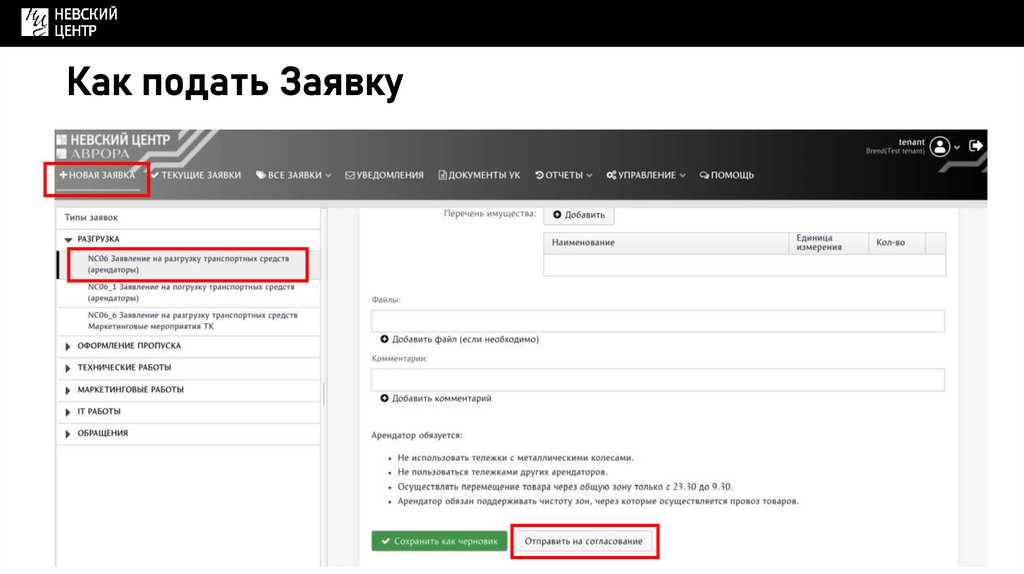The height and width of the screenshot is (574, 1024).
Task: Click the Перечень имущества label
Action: 490,214
